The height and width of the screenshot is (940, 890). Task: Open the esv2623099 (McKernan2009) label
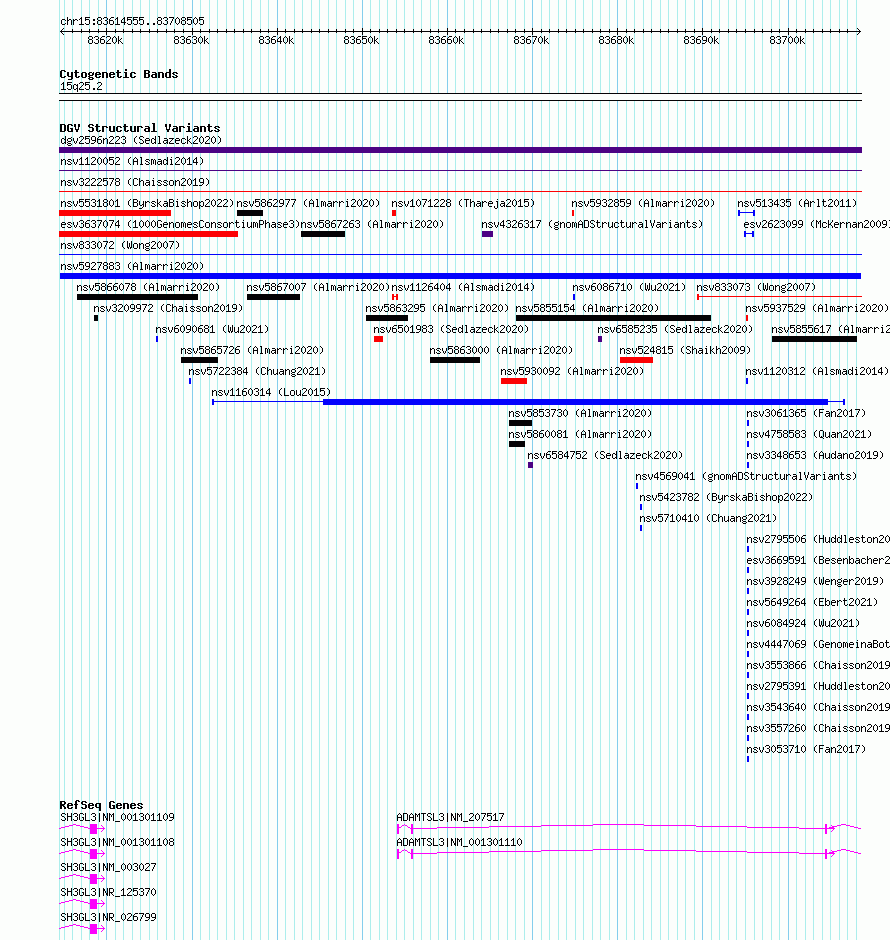(816, 224)
